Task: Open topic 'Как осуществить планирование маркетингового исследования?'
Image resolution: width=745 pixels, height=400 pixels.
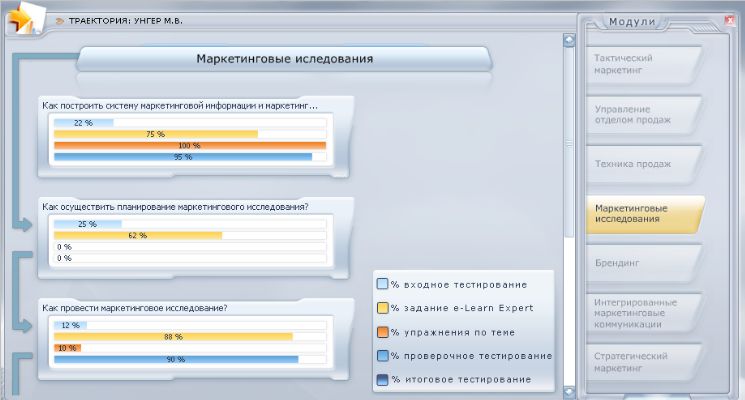Action: 175,207
